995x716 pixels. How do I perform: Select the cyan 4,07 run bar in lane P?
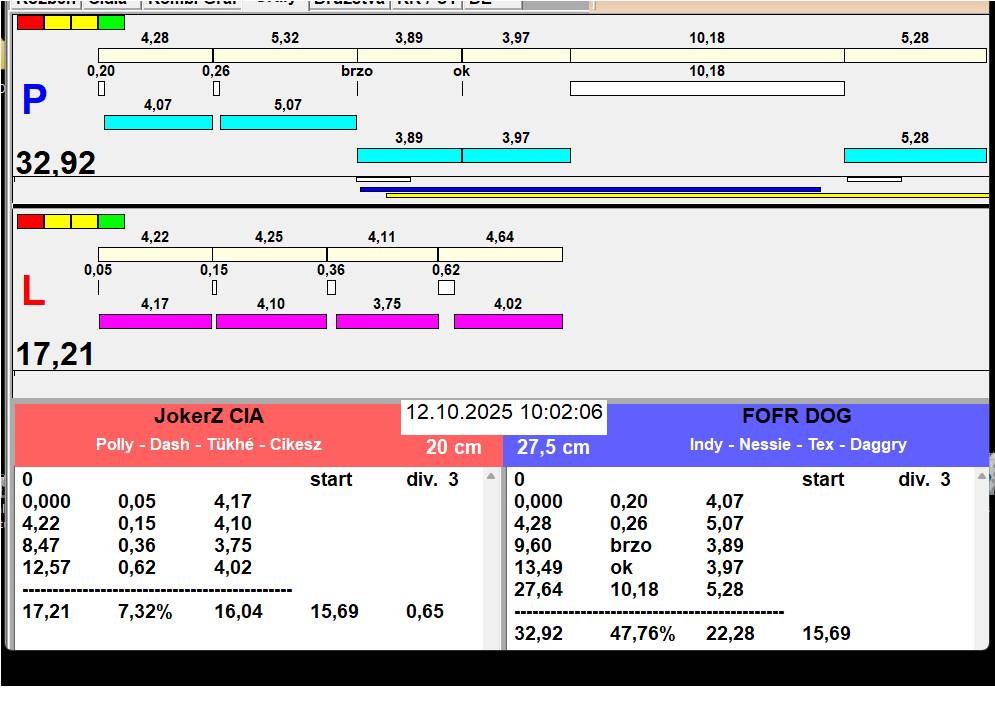(x=158, y=123)
